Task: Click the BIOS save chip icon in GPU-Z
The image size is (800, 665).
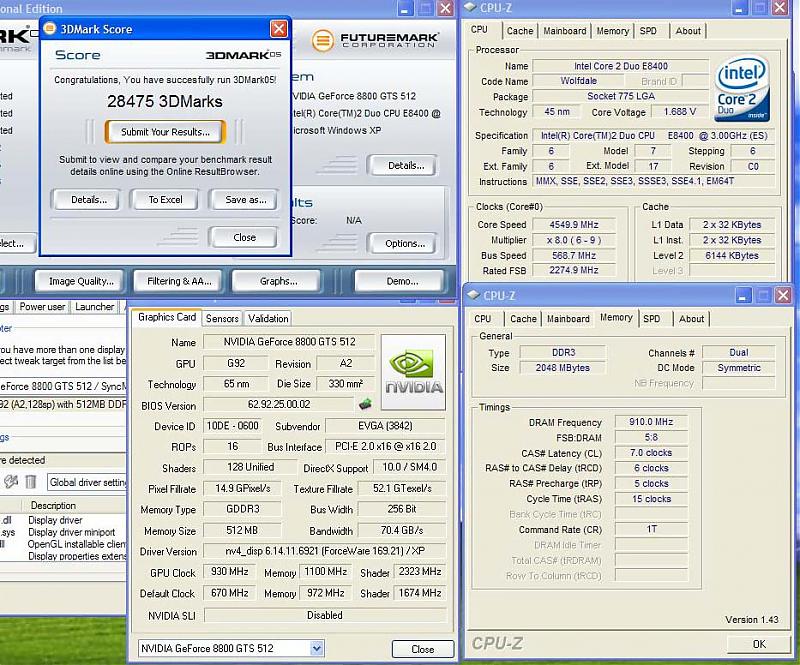Action: point(365,405)
